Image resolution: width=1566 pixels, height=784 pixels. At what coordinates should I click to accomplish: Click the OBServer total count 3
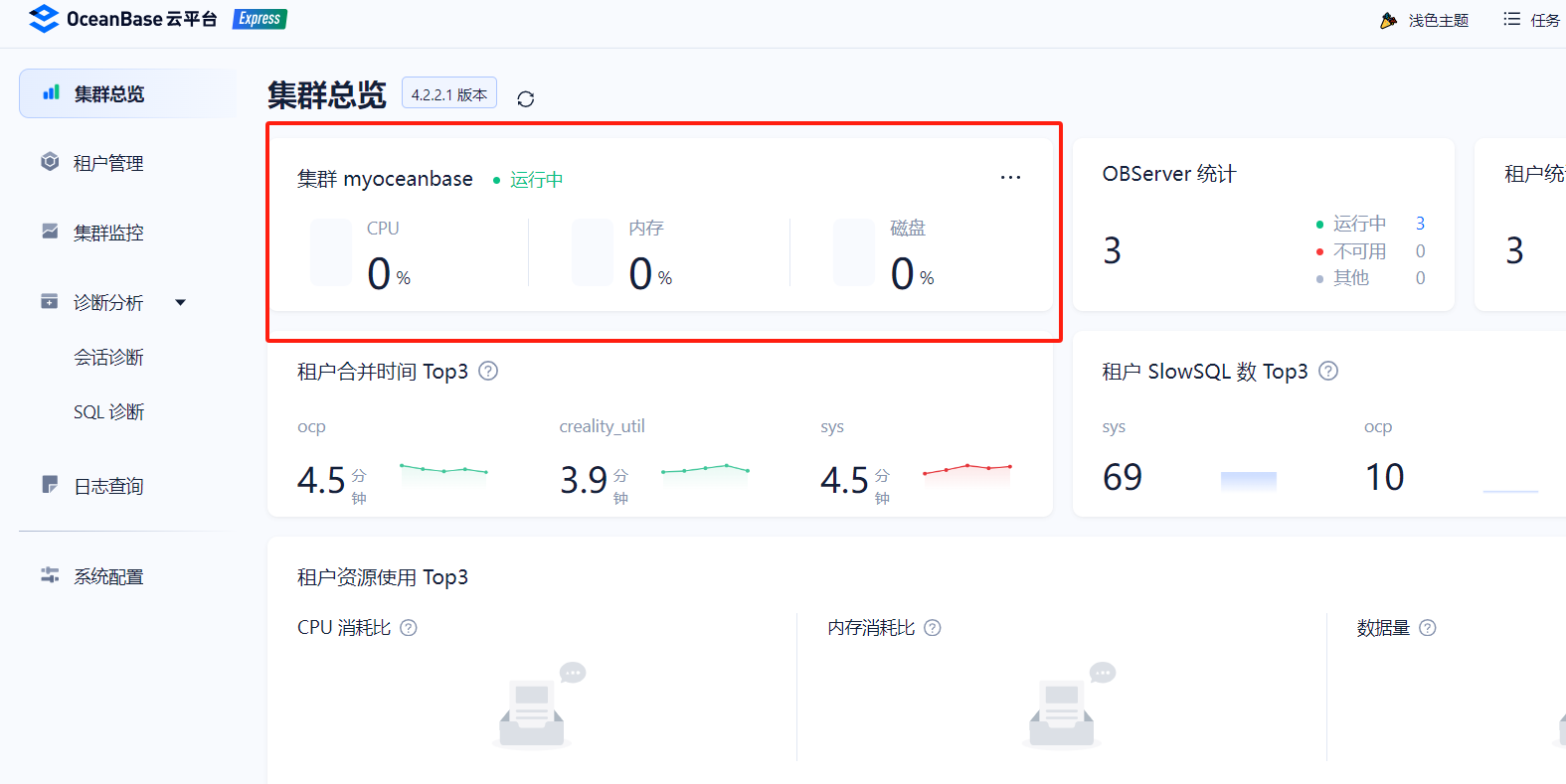point(1113,250)
